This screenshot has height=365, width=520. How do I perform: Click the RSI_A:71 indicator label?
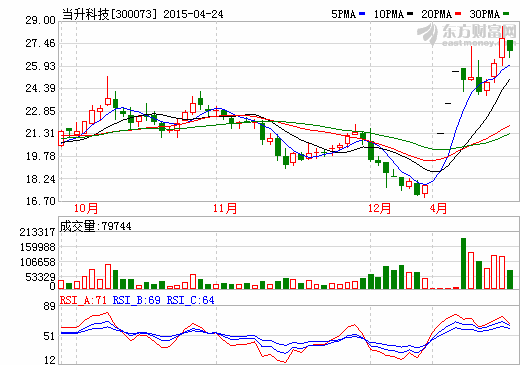[x=83, y=300]
